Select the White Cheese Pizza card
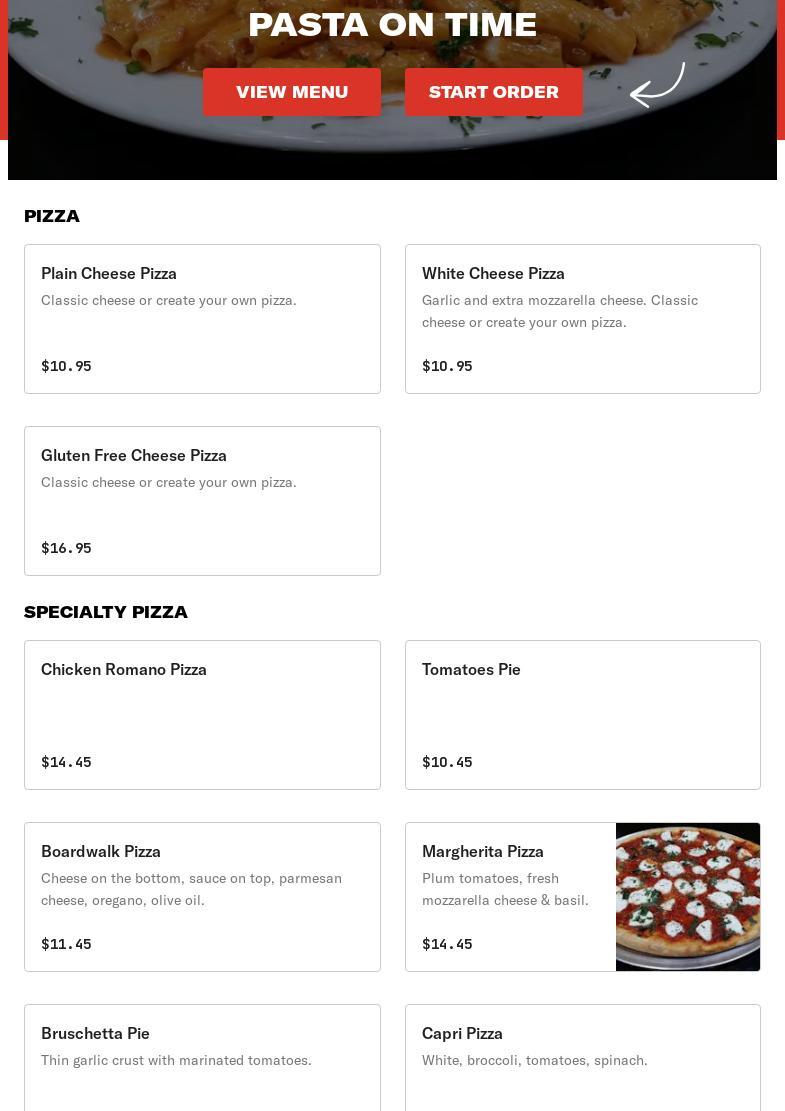This screenshot has width=785, height=1111. (583, 319)
